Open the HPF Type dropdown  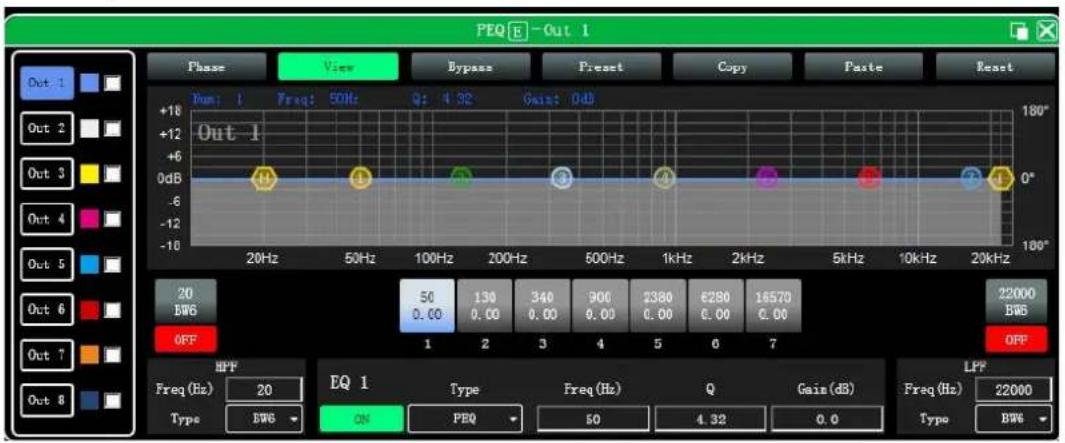coord(265,419)
